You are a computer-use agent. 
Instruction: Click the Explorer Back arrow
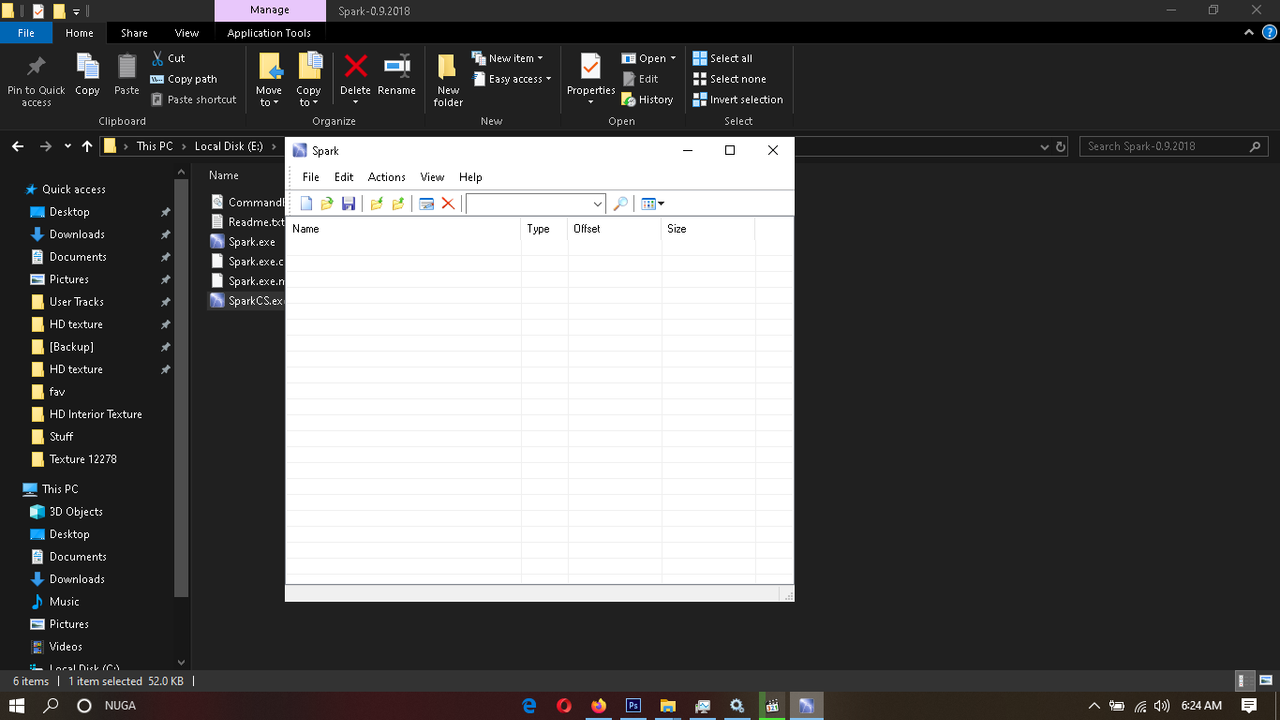pos(18,146)
